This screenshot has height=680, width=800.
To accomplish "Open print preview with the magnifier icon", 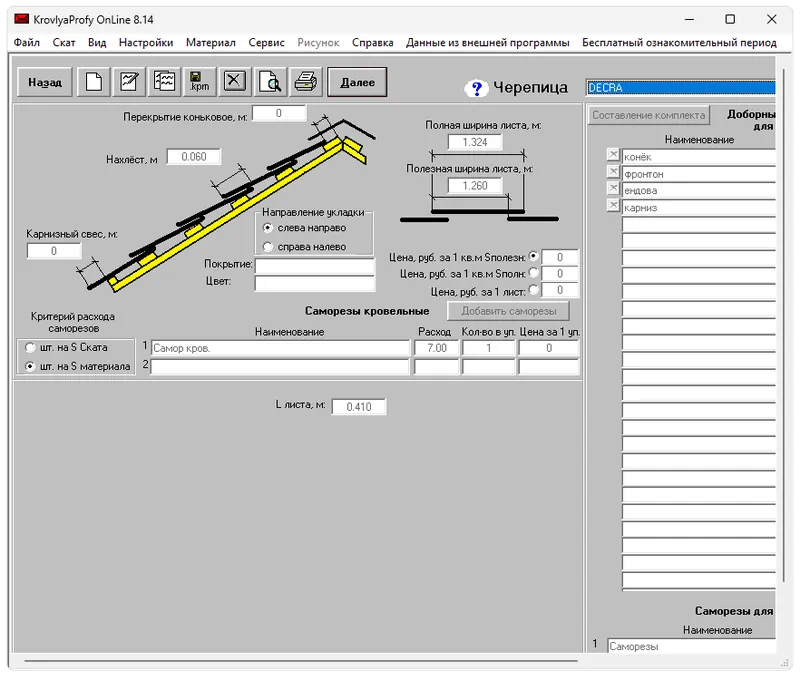I will point(270,82).
